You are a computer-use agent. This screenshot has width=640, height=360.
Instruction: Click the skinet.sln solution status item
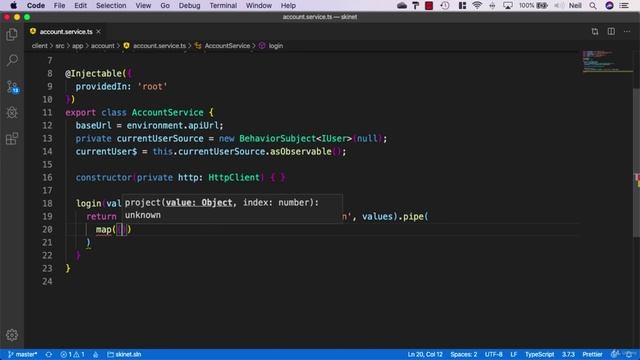tap(124, 354)
